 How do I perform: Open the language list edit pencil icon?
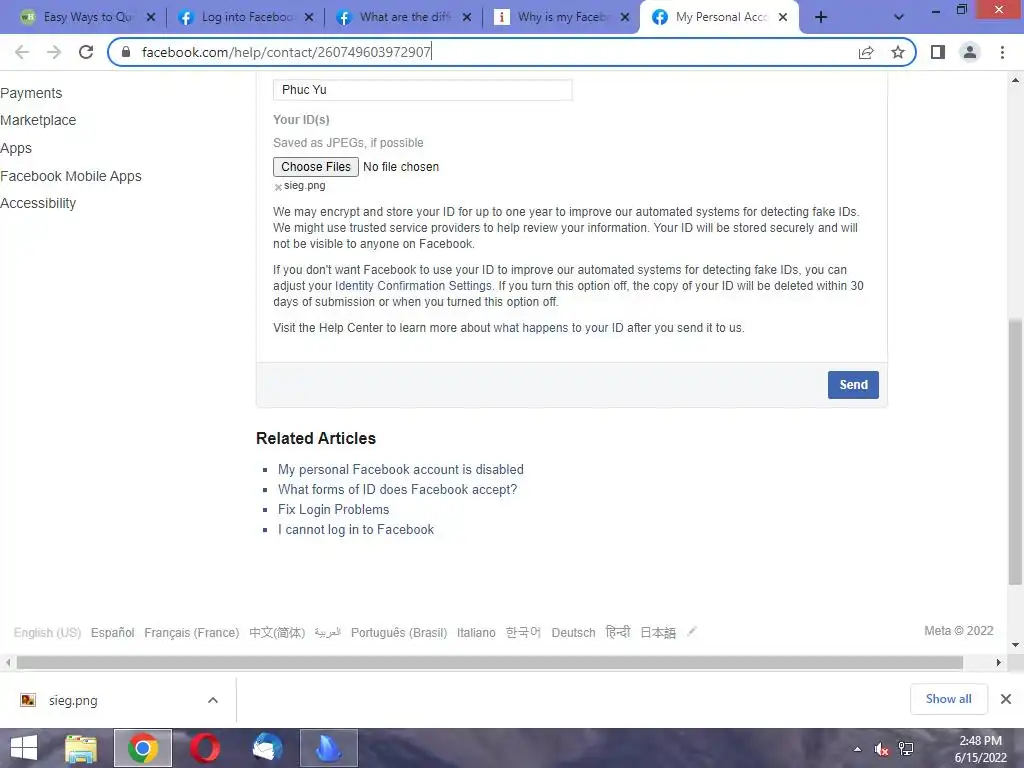[x=692, y=632]
